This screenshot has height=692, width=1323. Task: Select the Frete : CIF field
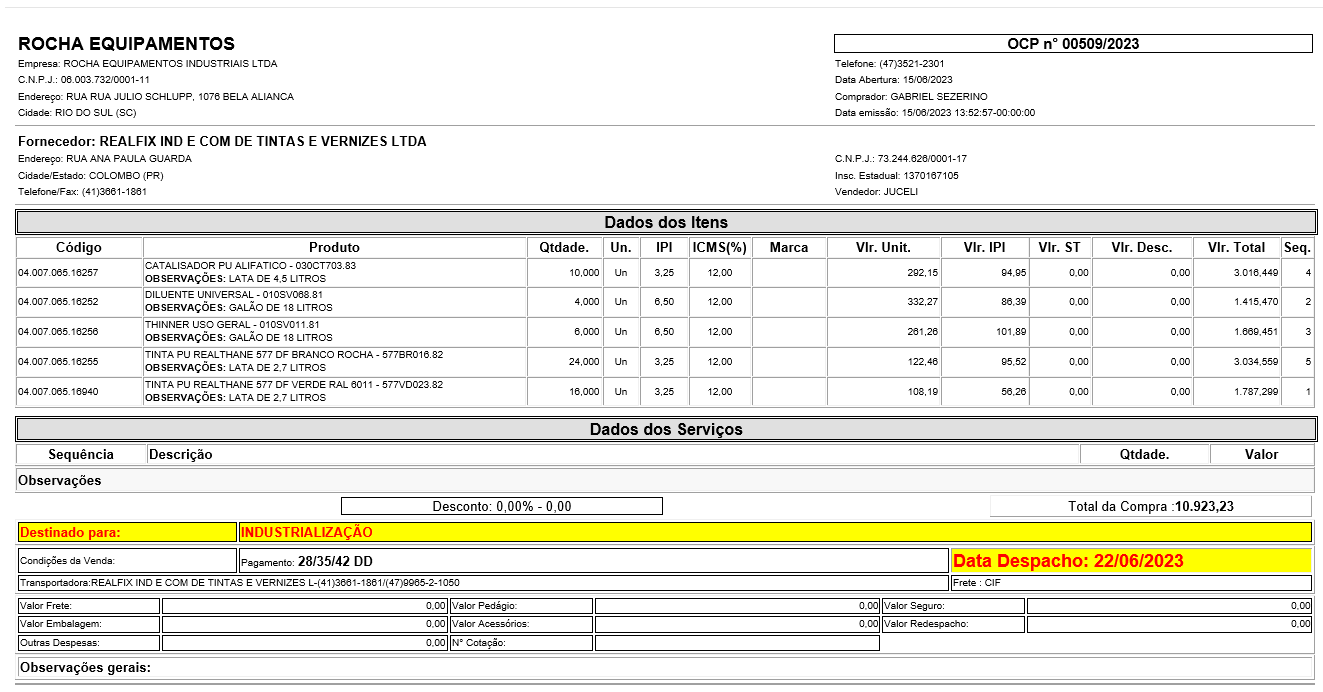point(1130,583)
